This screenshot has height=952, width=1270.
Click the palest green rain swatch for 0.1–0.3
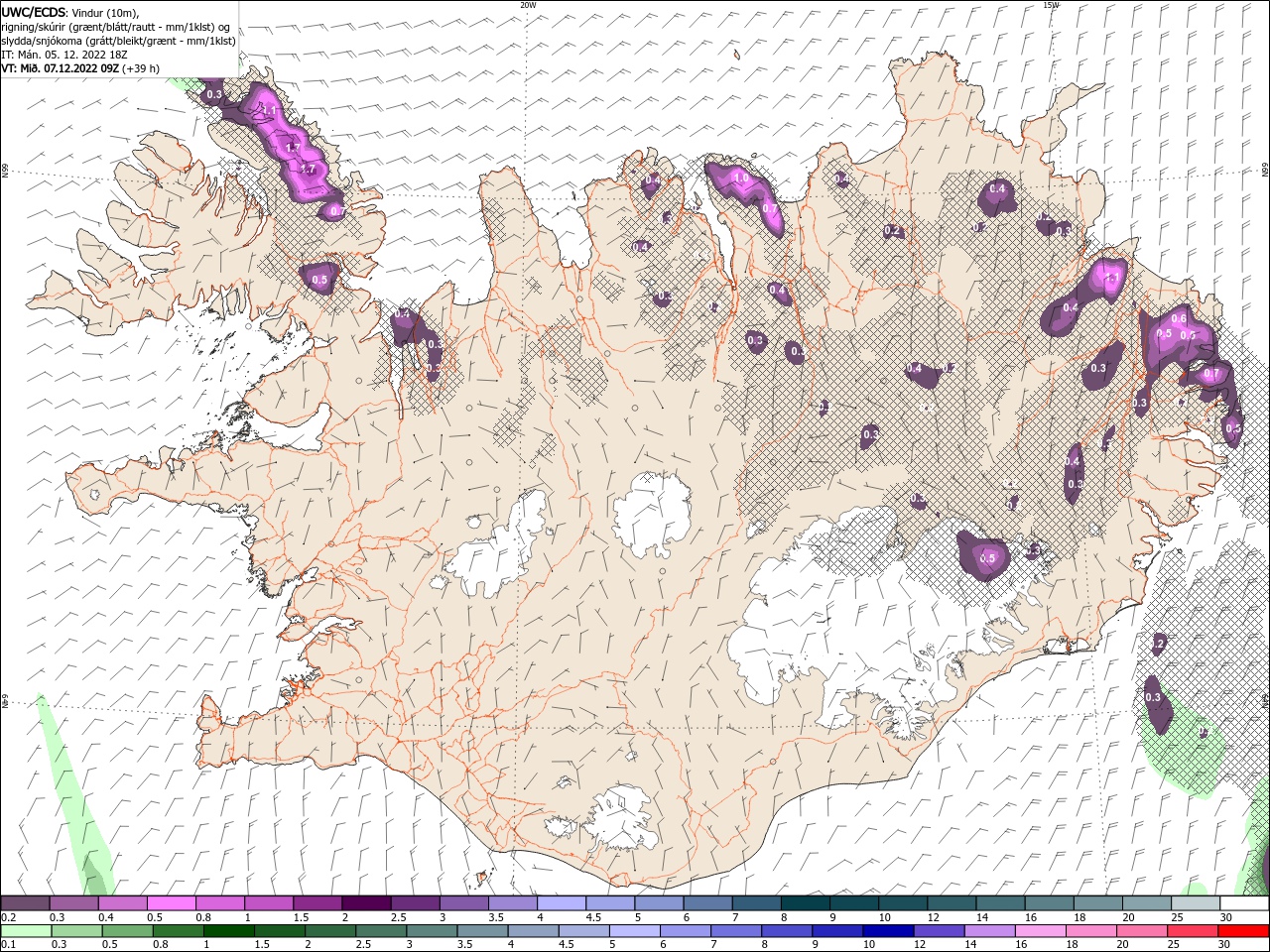(x=26, y=931)
